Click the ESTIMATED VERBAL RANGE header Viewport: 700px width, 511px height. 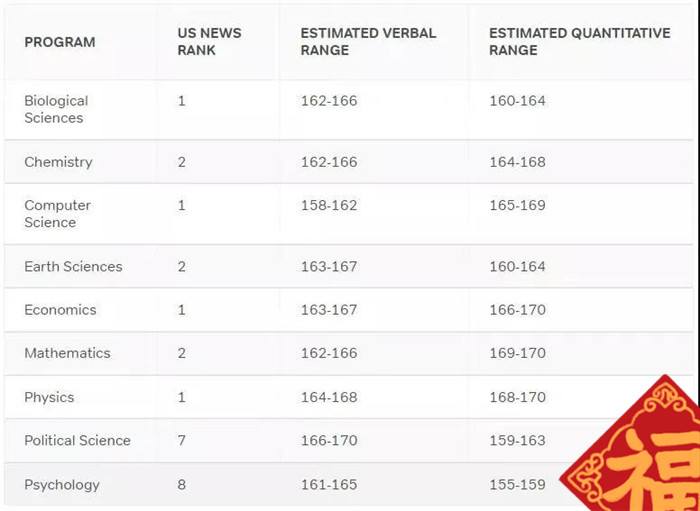(368, 42)
